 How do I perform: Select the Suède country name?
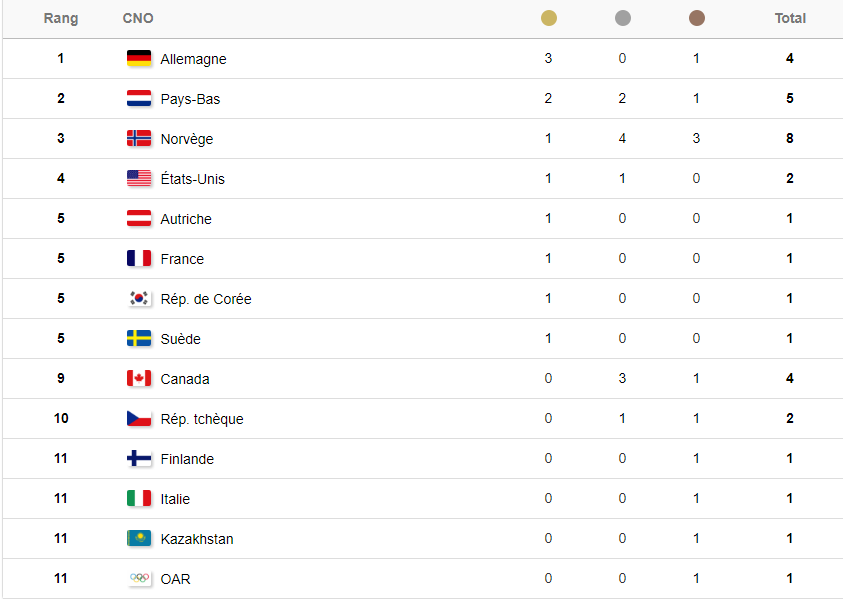point(181,339)
